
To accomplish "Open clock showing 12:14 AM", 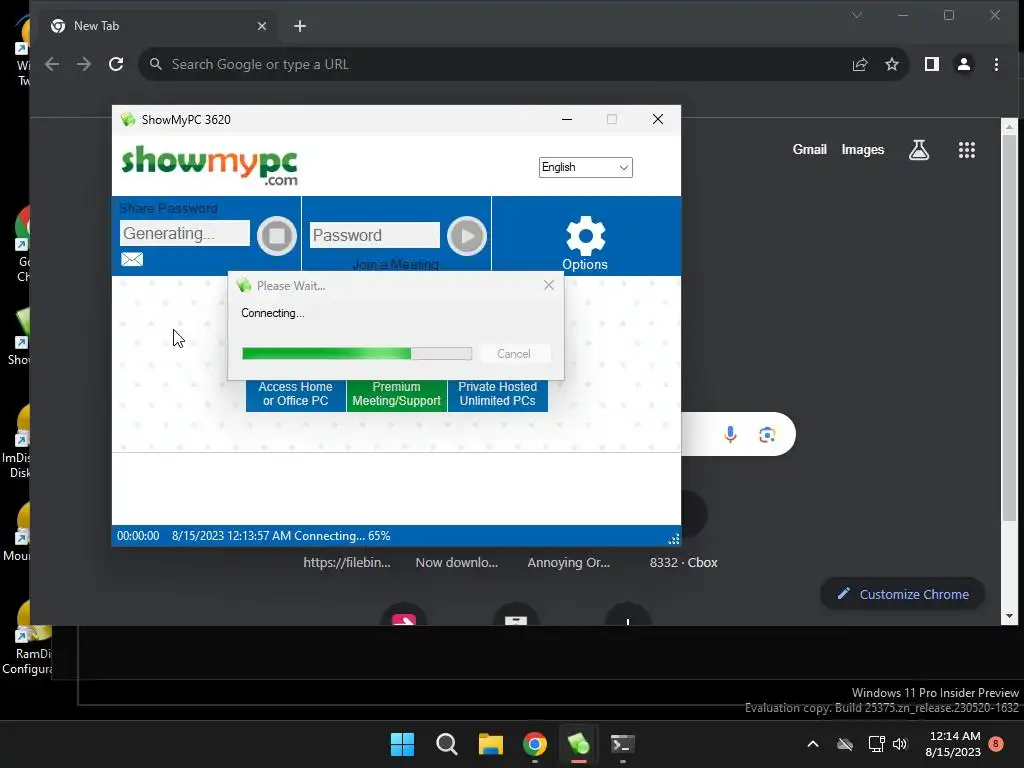I will coord(953,744).
